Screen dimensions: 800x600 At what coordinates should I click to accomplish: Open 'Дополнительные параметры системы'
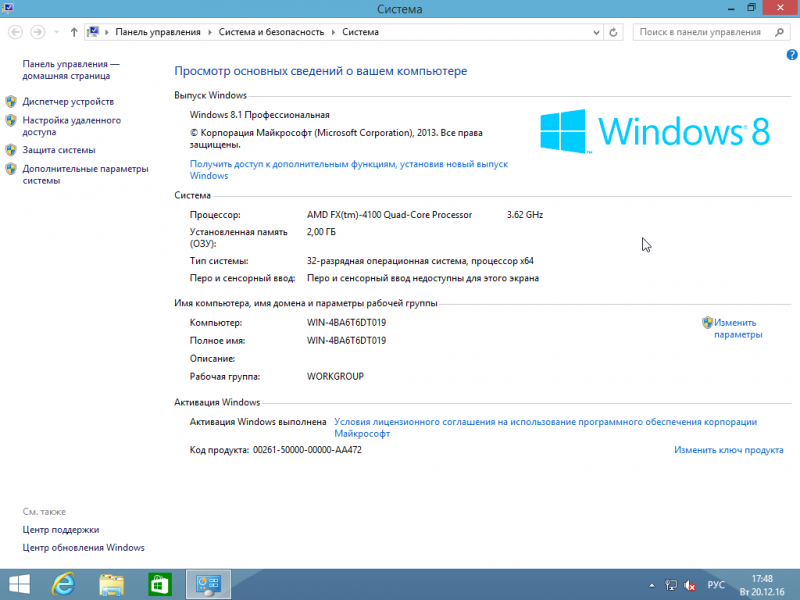[85, 174]
